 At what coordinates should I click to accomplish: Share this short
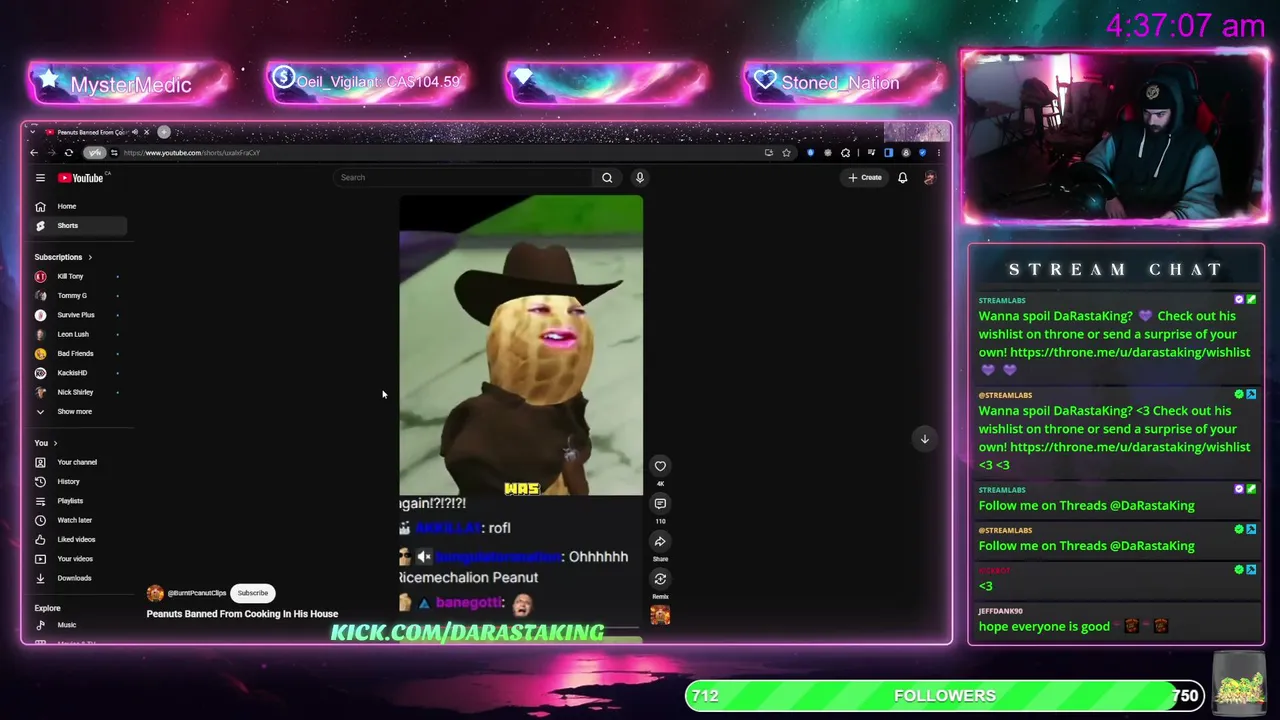click(660, 542)
